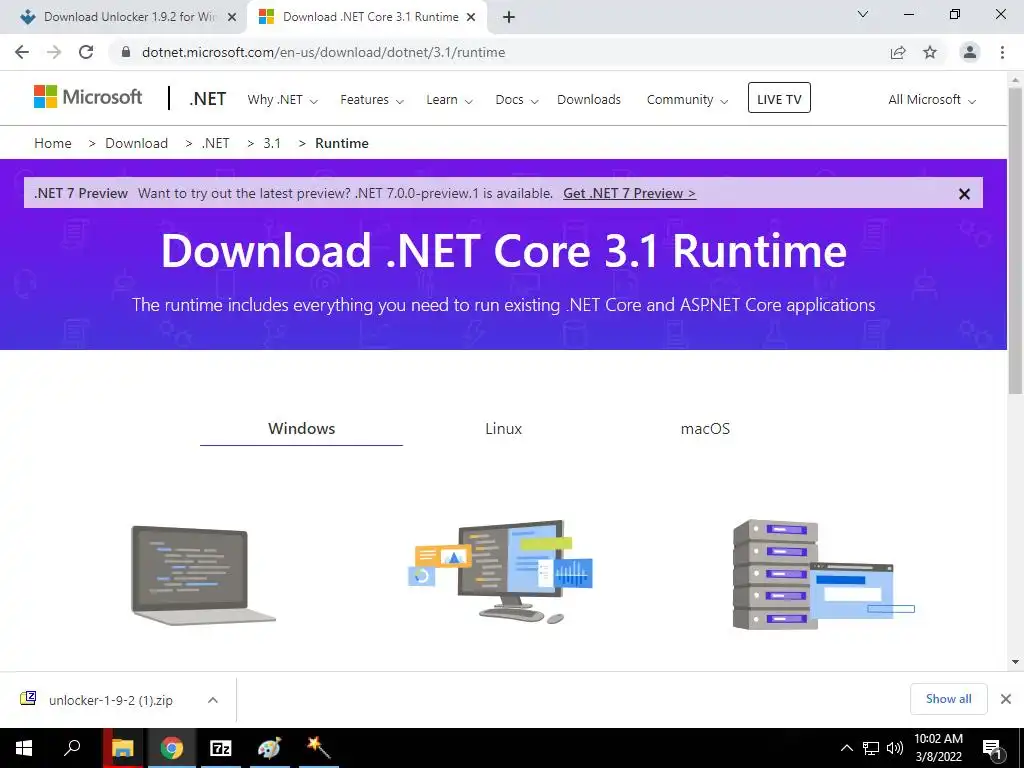The width and height of the screenshot is (1024, 768).
Task: Open File Explorer from the taskbar
Action: click(x=123, y=748)
